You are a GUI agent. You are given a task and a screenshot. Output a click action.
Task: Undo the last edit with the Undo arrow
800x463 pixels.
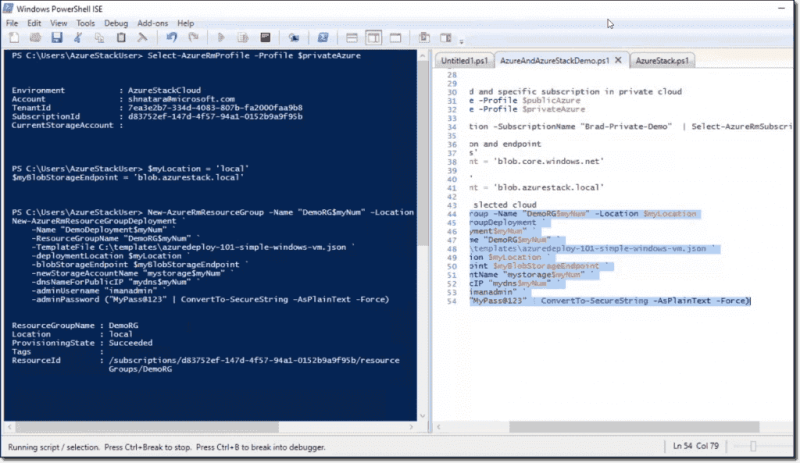[x=171, y=37]
